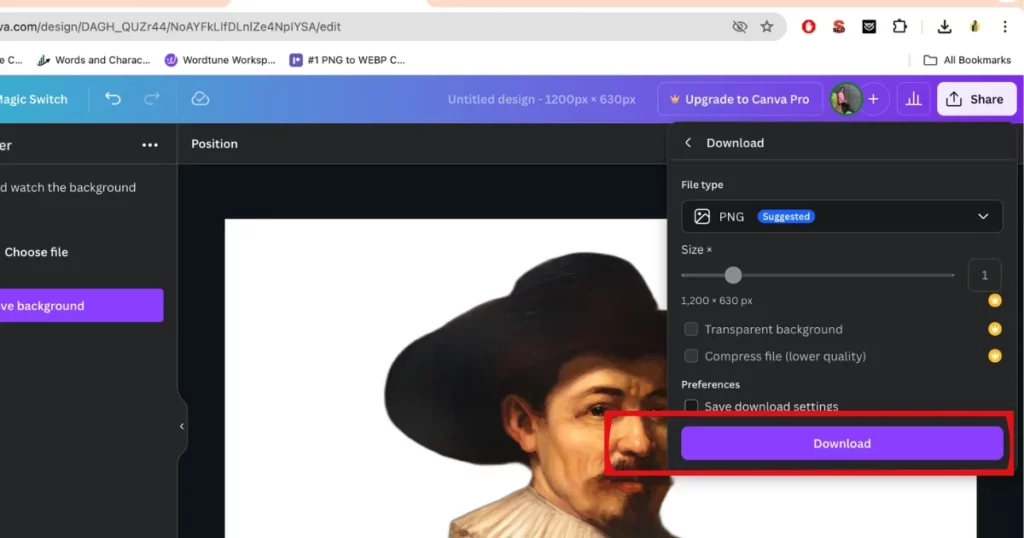This screenshot has width=1024, height=538.
Task: Click the Choose file button
Action: [36, 252]
